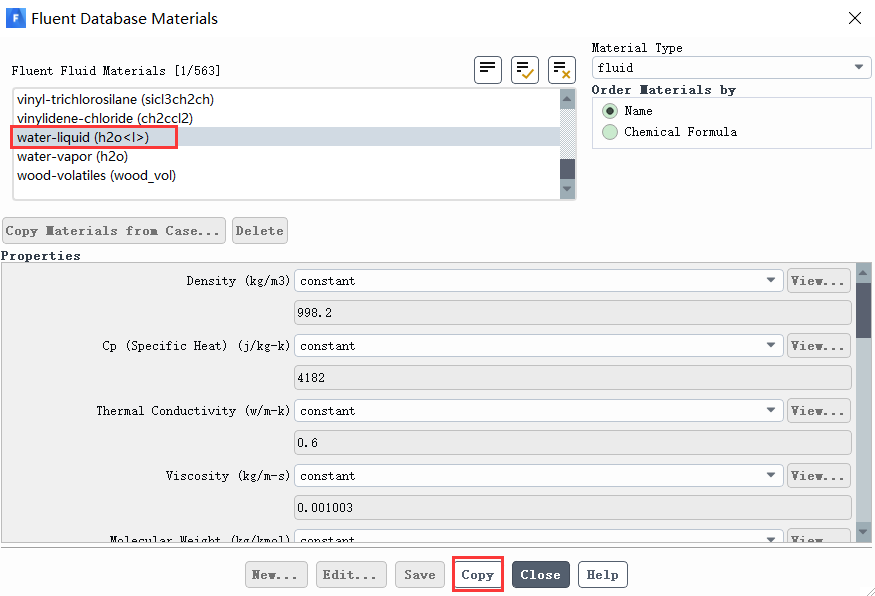Select water-liquid (h2o<l>) material

(286, 137)
